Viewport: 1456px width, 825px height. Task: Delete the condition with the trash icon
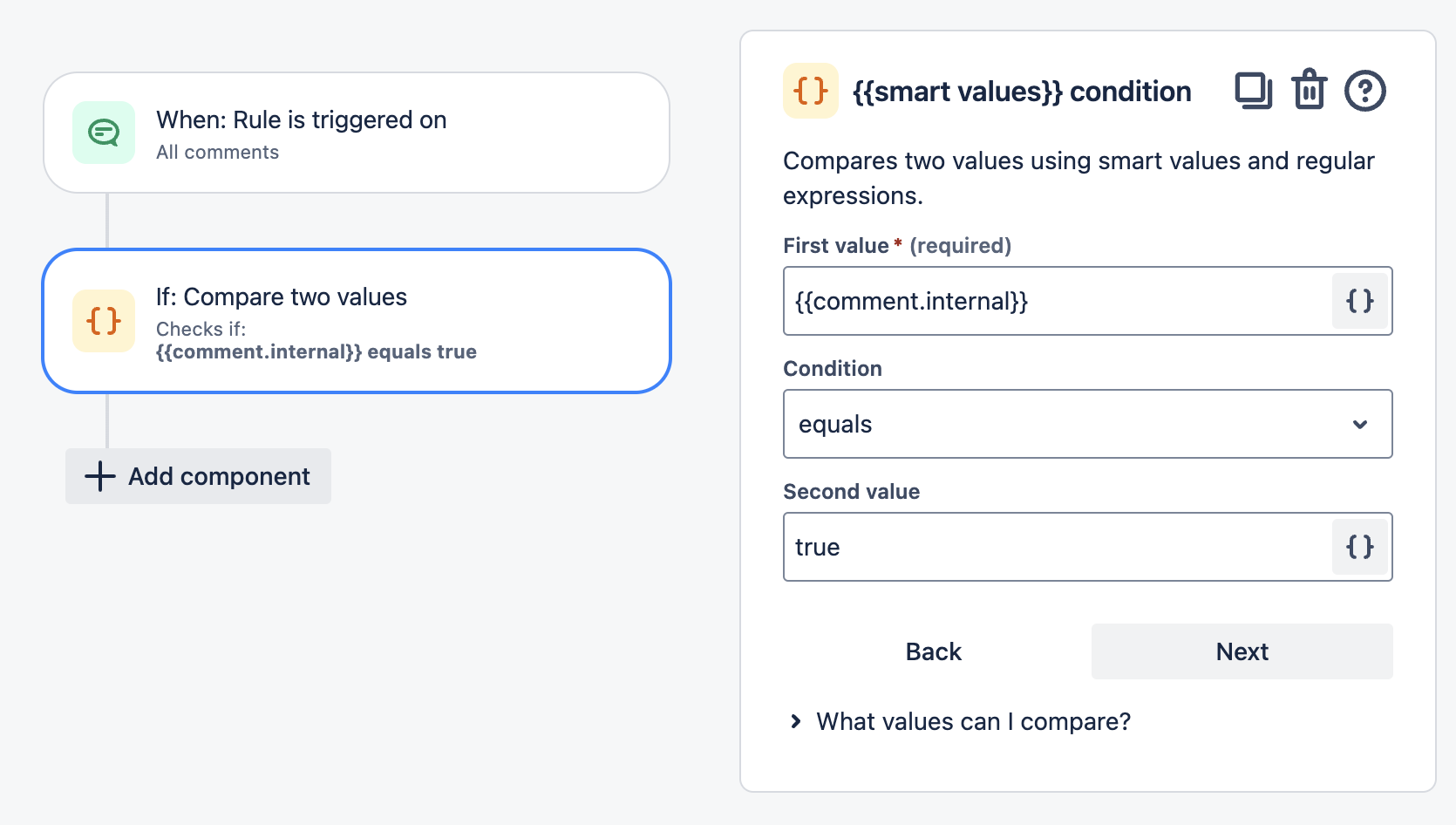click(1309, 91)
